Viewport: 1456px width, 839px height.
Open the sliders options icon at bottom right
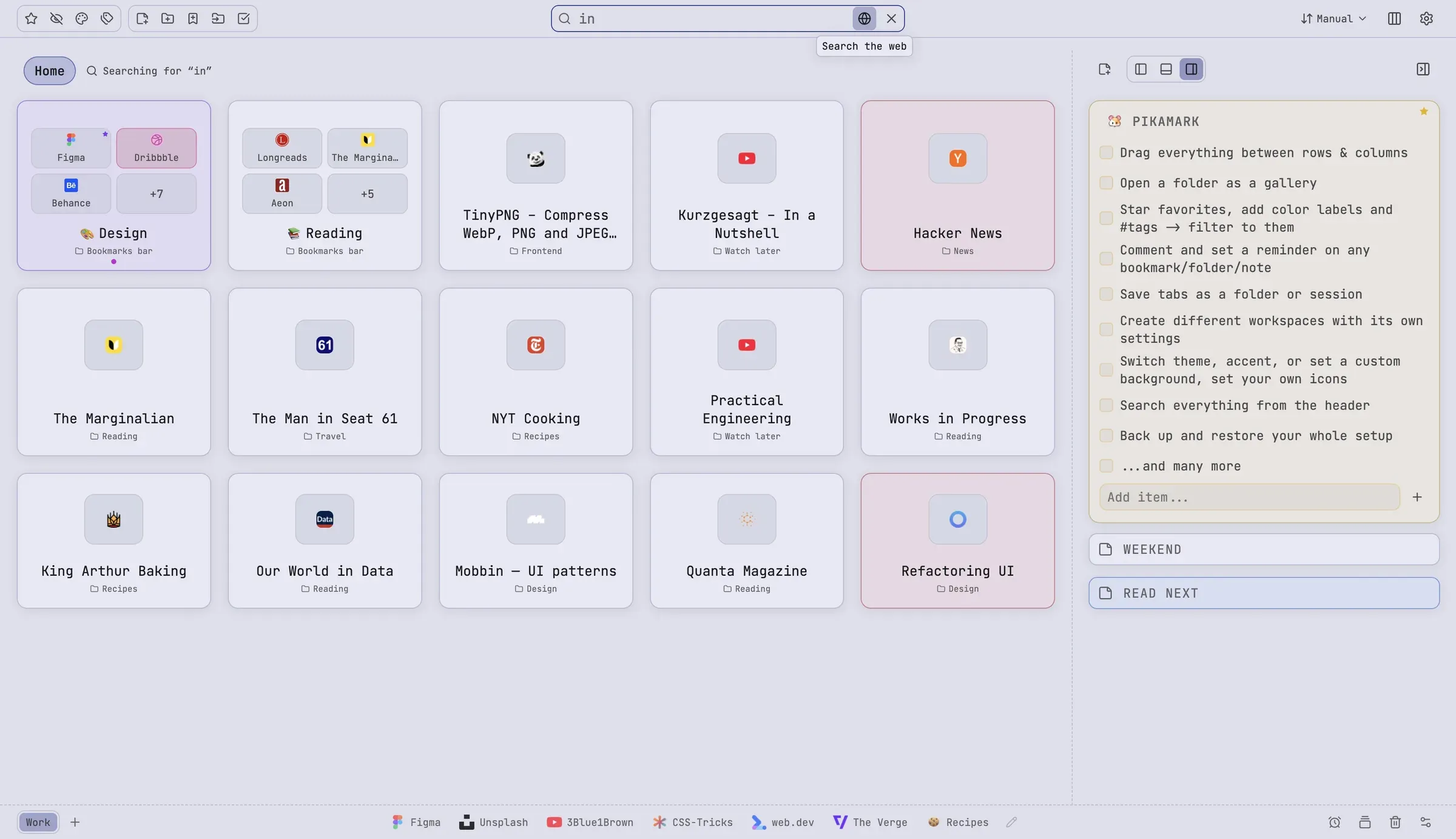click(1426, 822)
